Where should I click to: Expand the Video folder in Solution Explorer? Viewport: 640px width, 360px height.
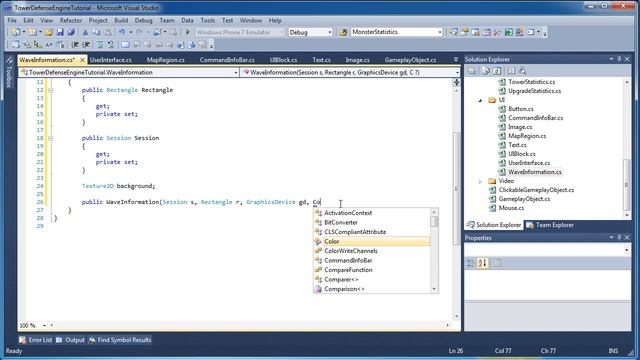coord(480,181)
